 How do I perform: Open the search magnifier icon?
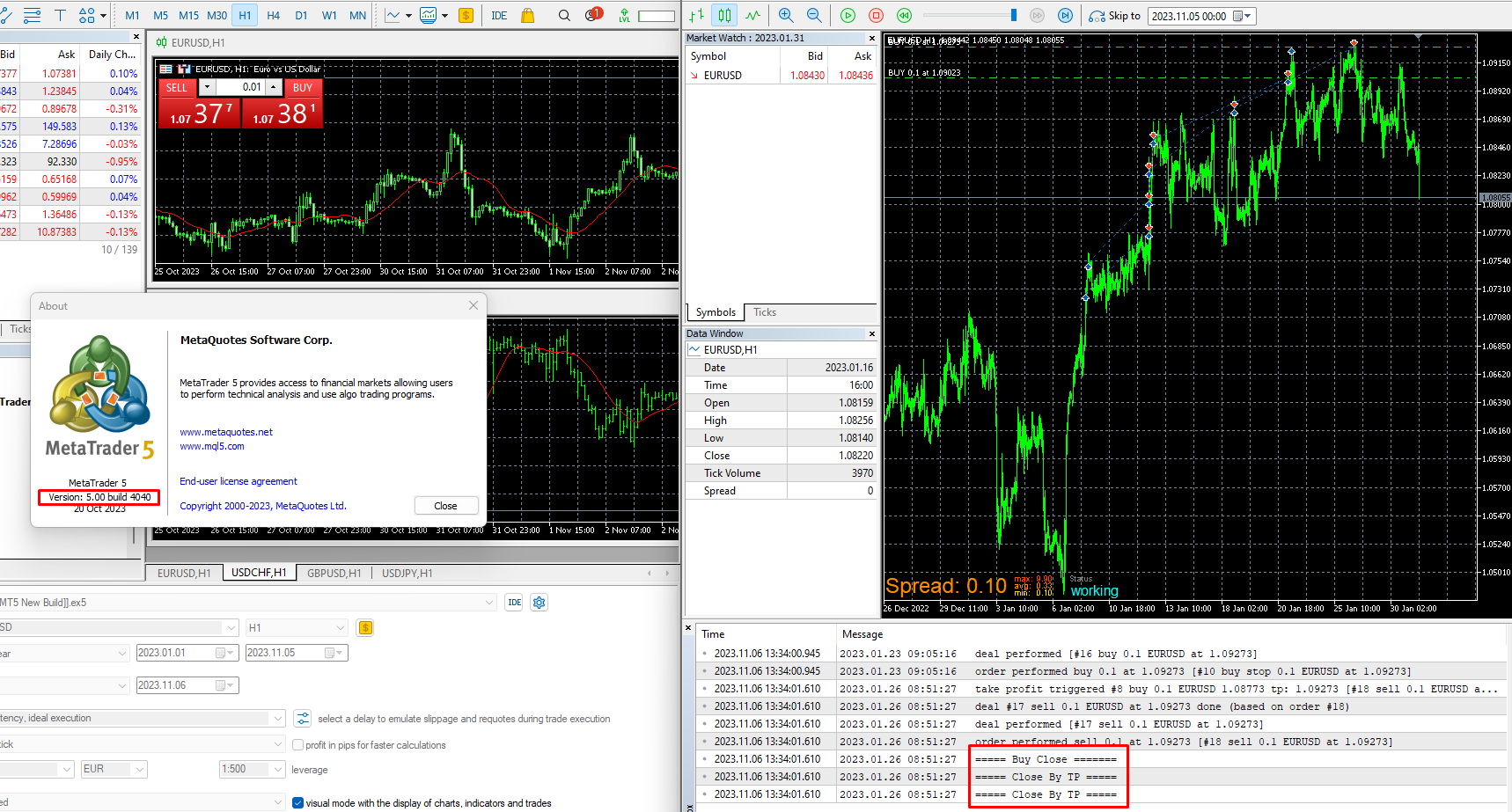point(564,15)
